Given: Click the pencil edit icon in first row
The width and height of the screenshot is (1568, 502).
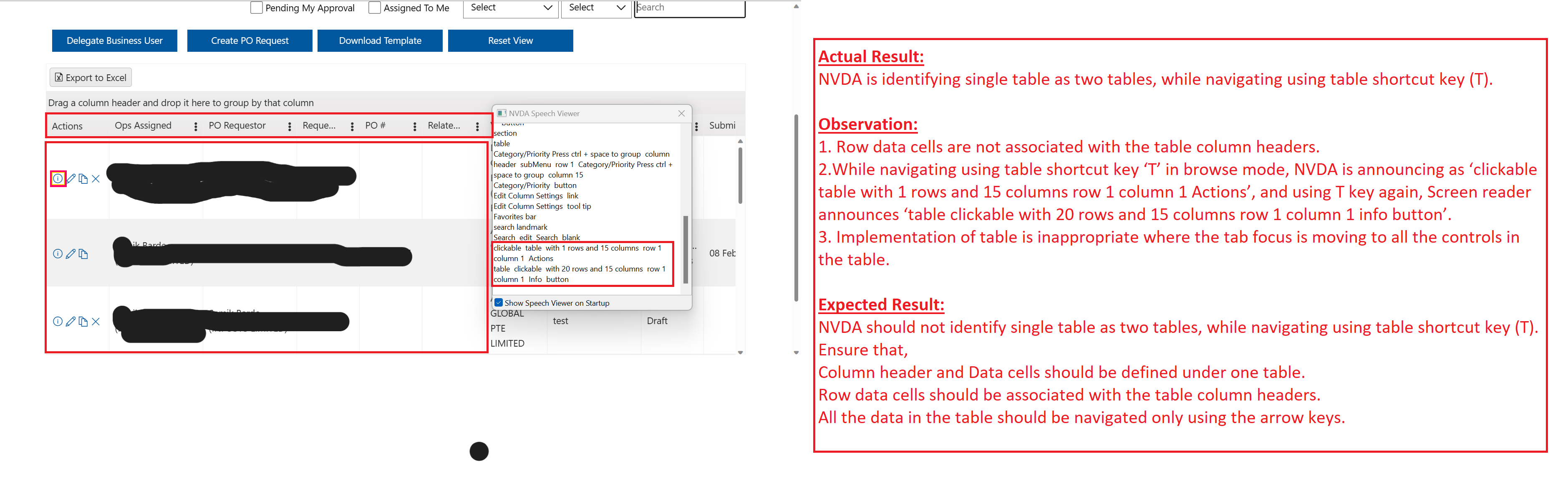Looking at the screenshot, I should click(71, 178).
